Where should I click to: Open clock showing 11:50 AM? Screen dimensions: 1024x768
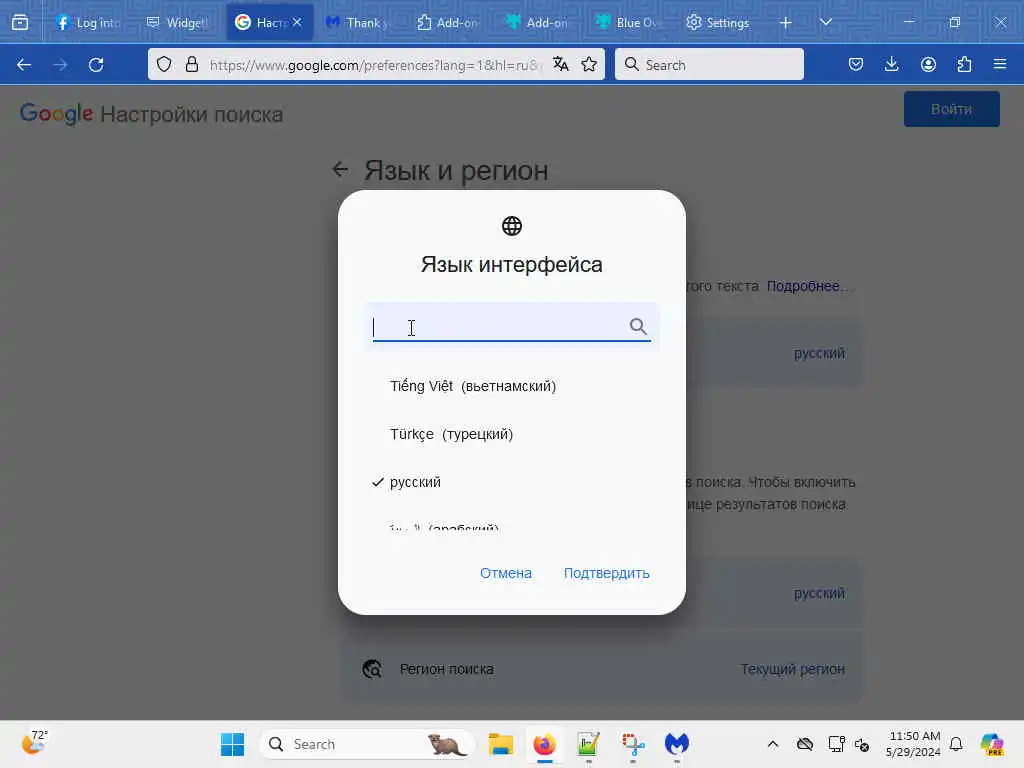[x=914, y=744]
